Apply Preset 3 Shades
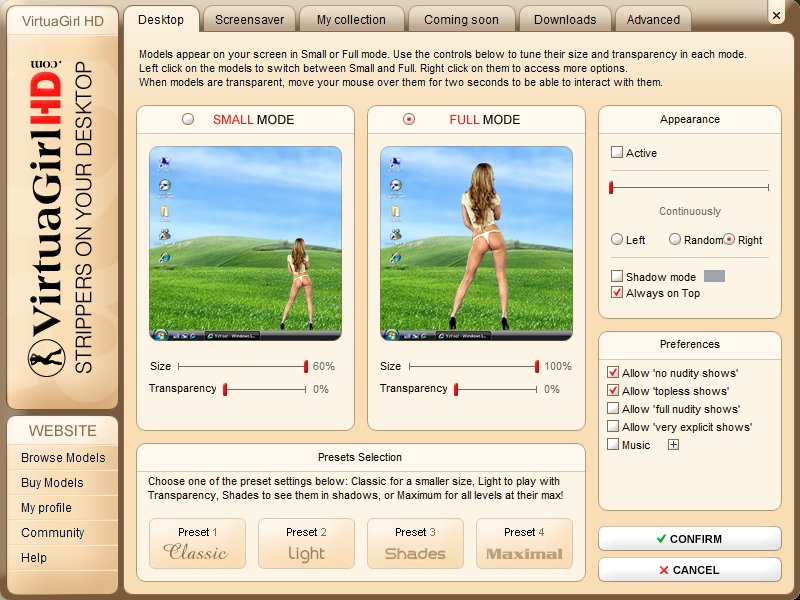The height and width of the screenshot is (600, 800). tap(415, 544)
